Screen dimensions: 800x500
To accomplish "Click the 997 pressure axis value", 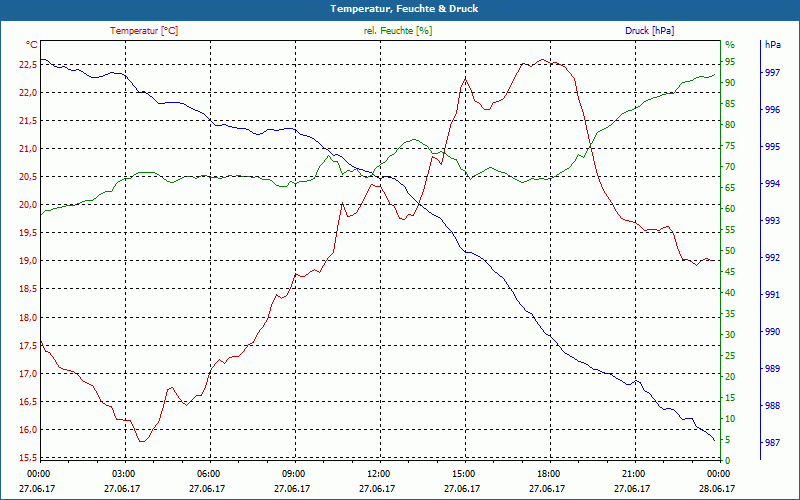I will click(772, 73).
